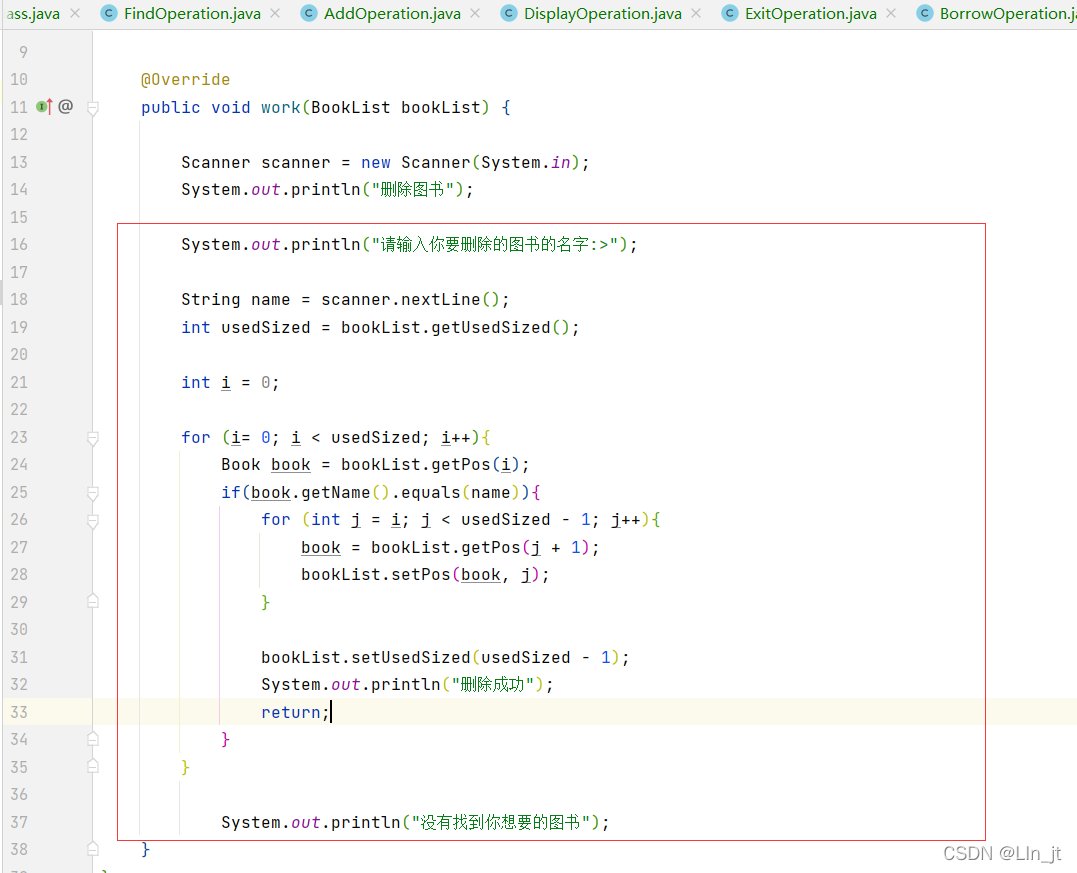Switch to the ExitOperation.java tab
This screenshot has height=873, width=1077.
click(810, 14)
